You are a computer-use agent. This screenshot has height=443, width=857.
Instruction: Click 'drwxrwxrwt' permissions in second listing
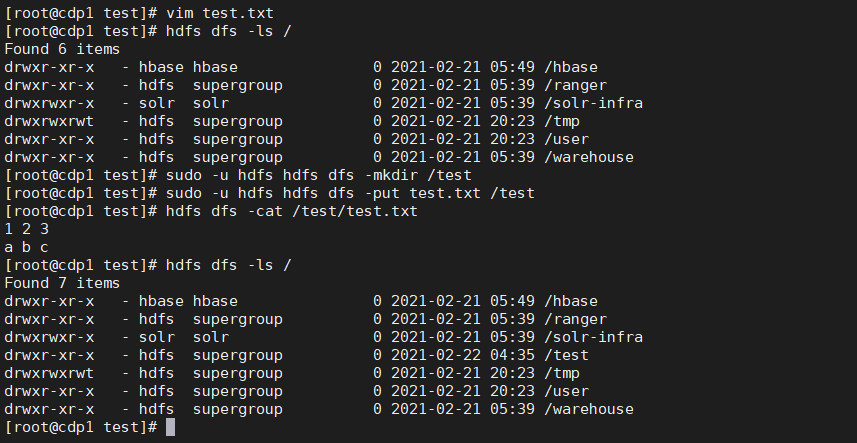tap(49, 373)
